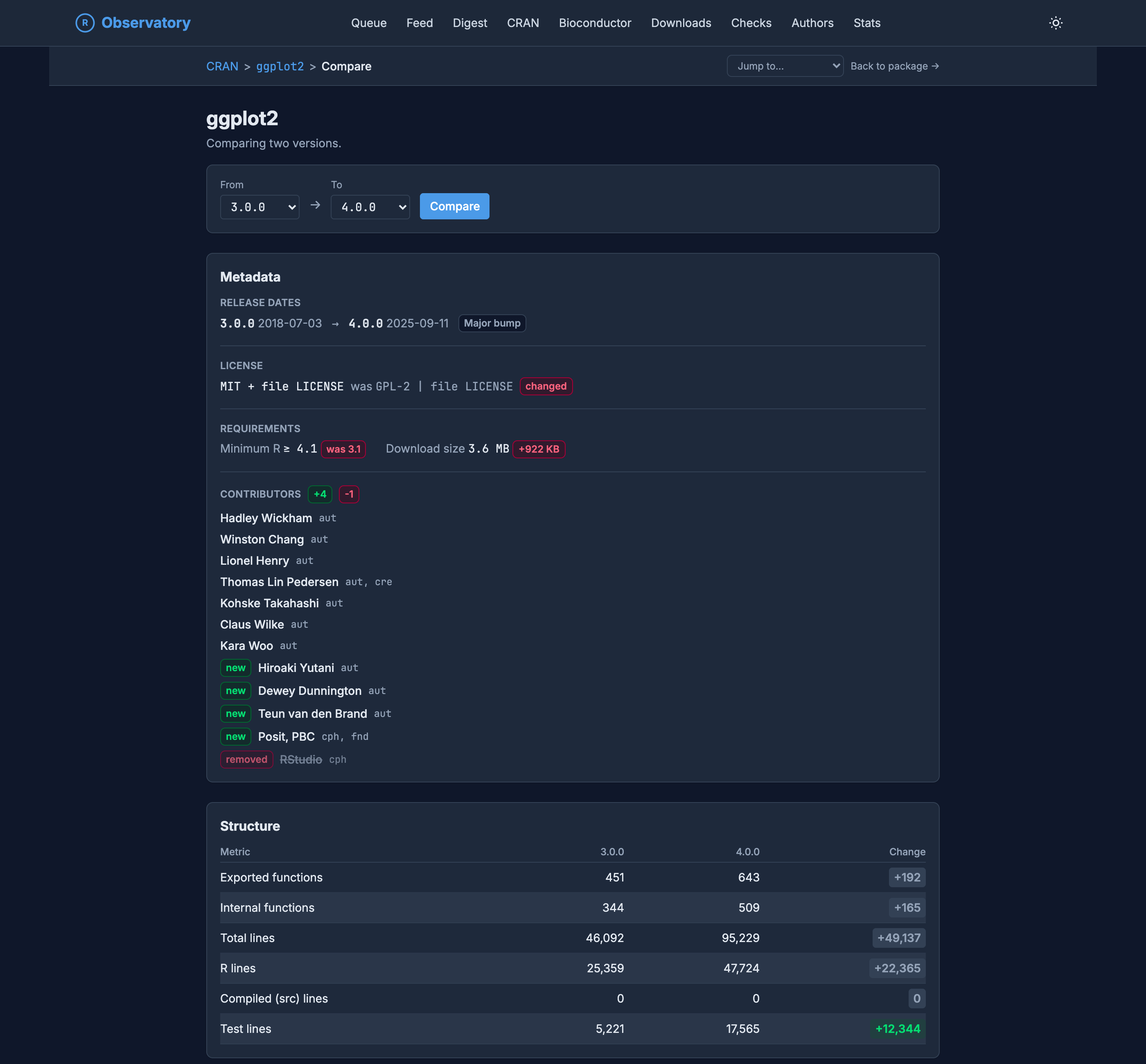Click the 17,565 test lines value
This screenshot has height=1064, width=1146.
coord(742,1029)
